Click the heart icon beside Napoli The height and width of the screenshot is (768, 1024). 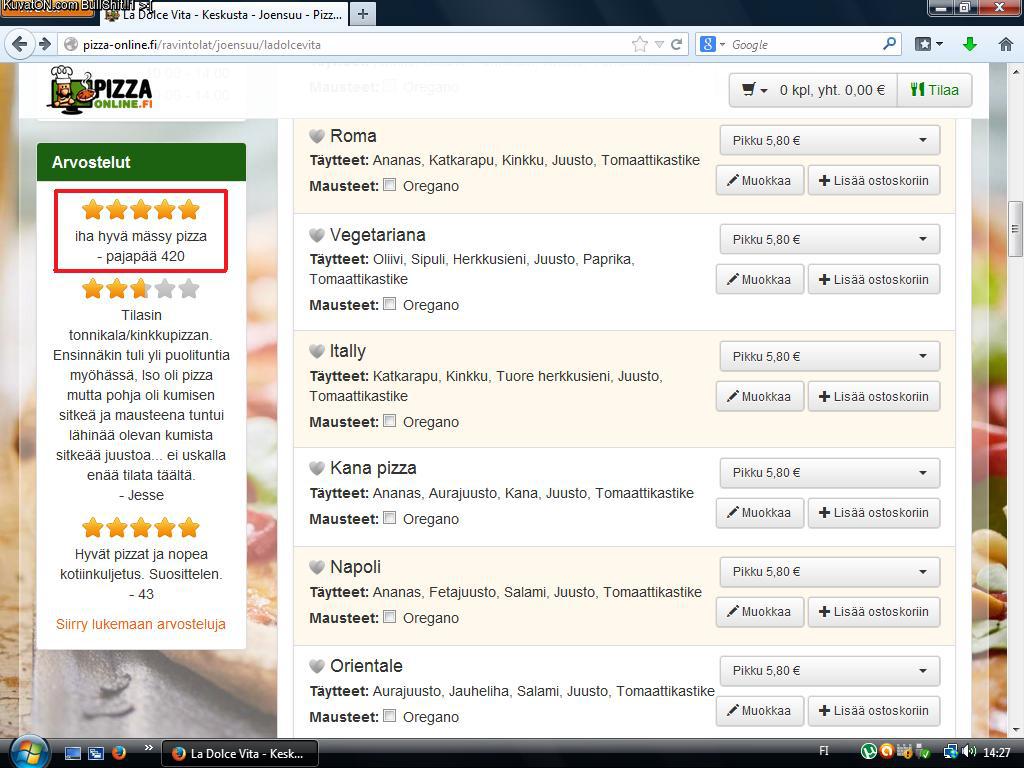click(316, 568)
